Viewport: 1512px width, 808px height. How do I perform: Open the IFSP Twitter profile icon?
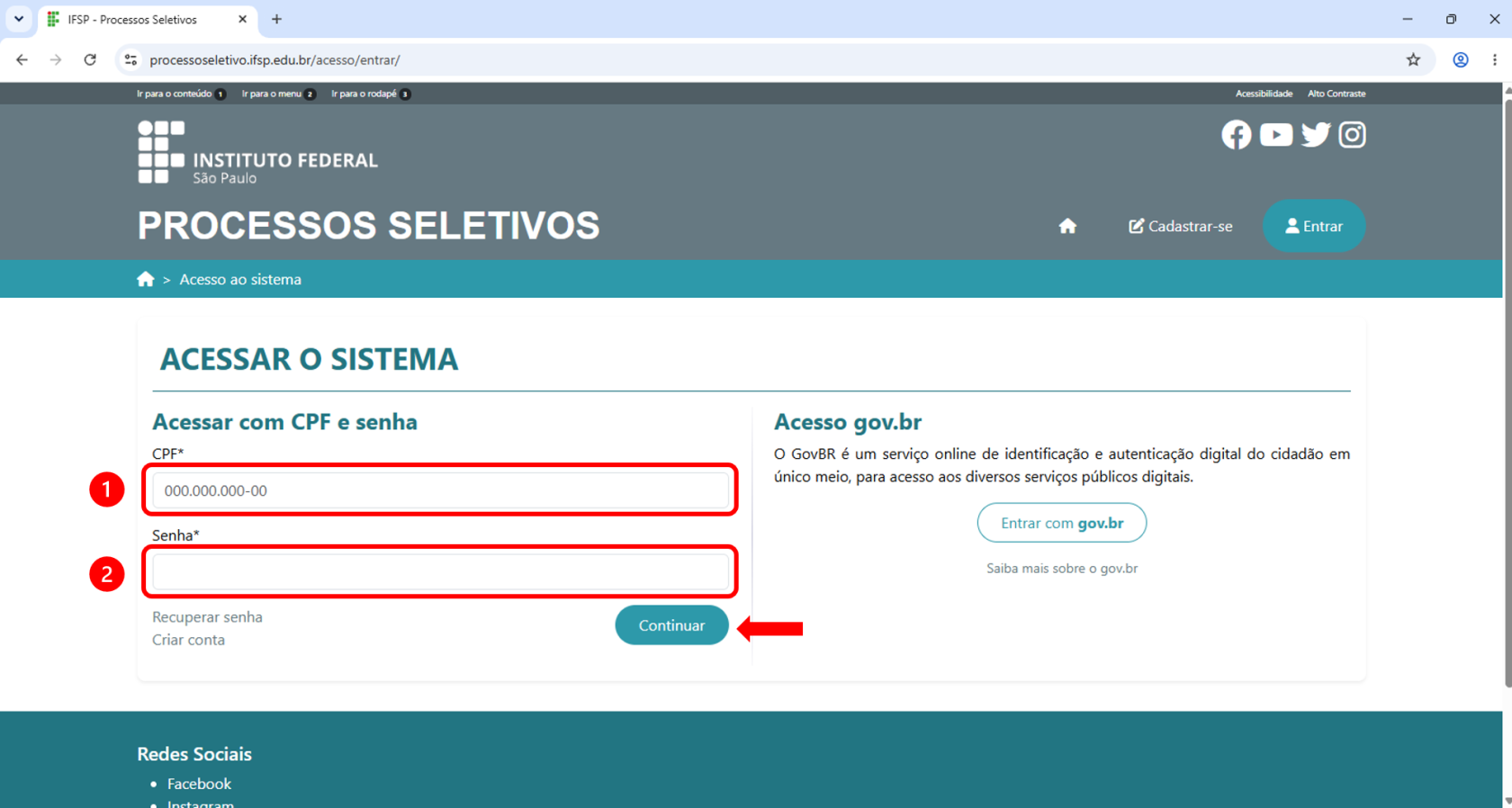pyautogui.click(x=1315, y=135)
